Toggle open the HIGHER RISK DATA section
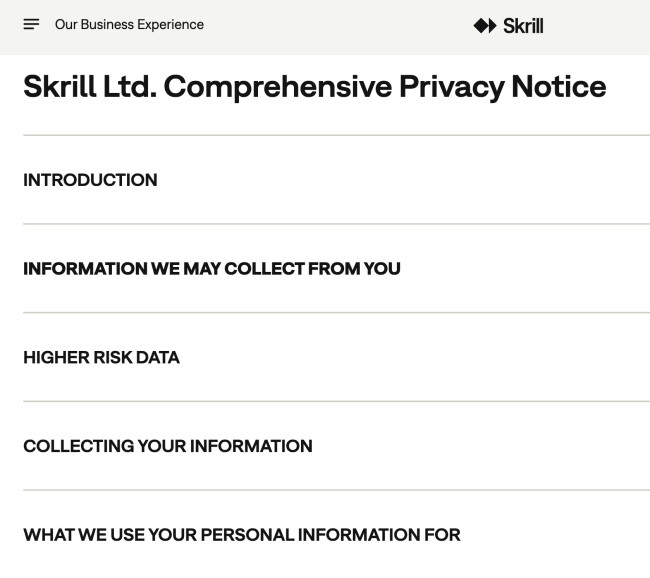The image size is (650, 578). (101, 357)
